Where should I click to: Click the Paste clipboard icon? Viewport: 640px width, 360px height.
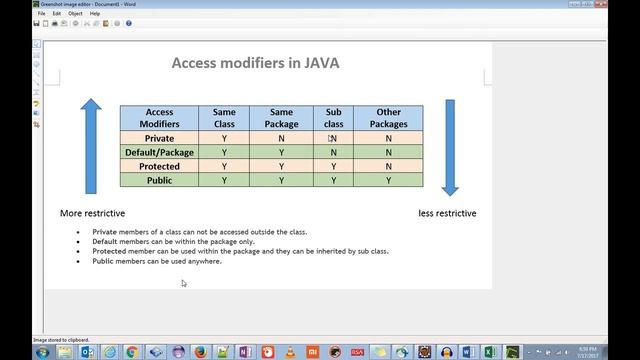[106, 24]
